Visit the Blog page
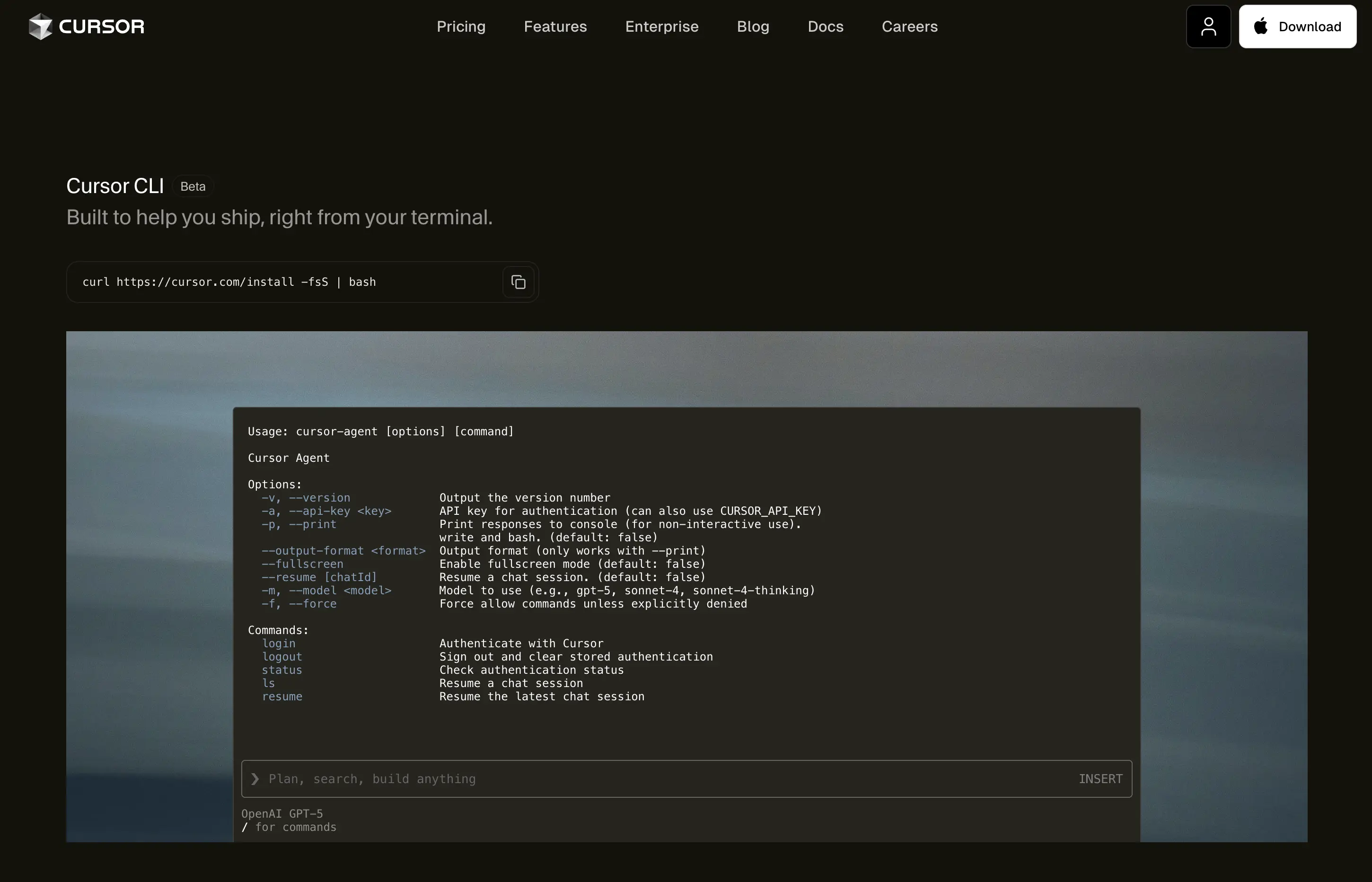The width and height of the screenshot is (1372, 882). pos(752,26)
